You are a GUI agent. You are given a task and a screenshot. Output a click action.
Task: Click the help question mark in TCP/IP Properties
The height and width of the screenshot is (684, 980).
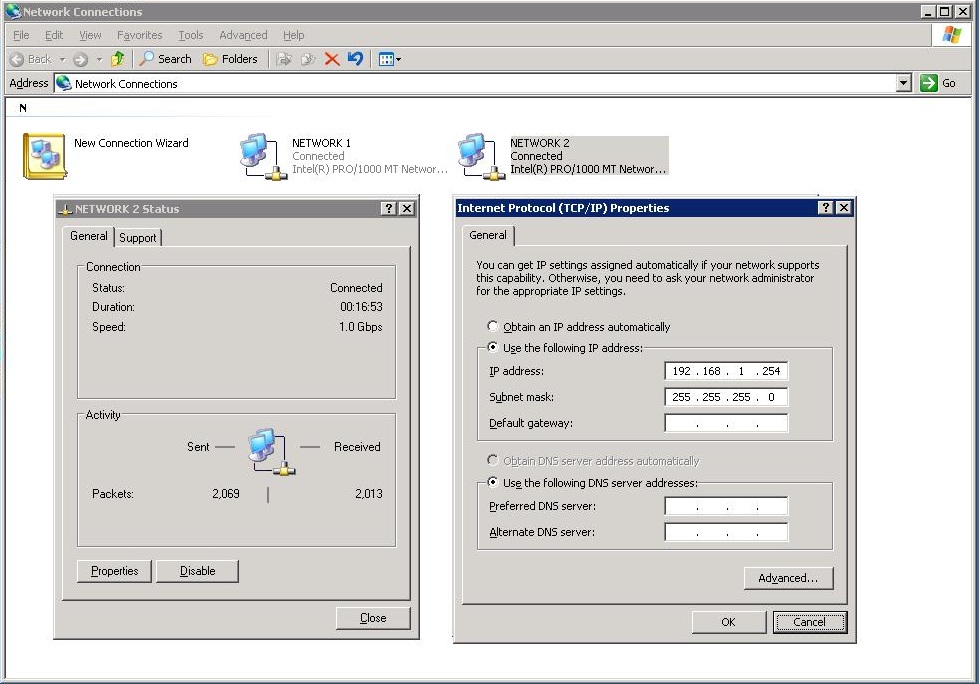tap(826, 208)
